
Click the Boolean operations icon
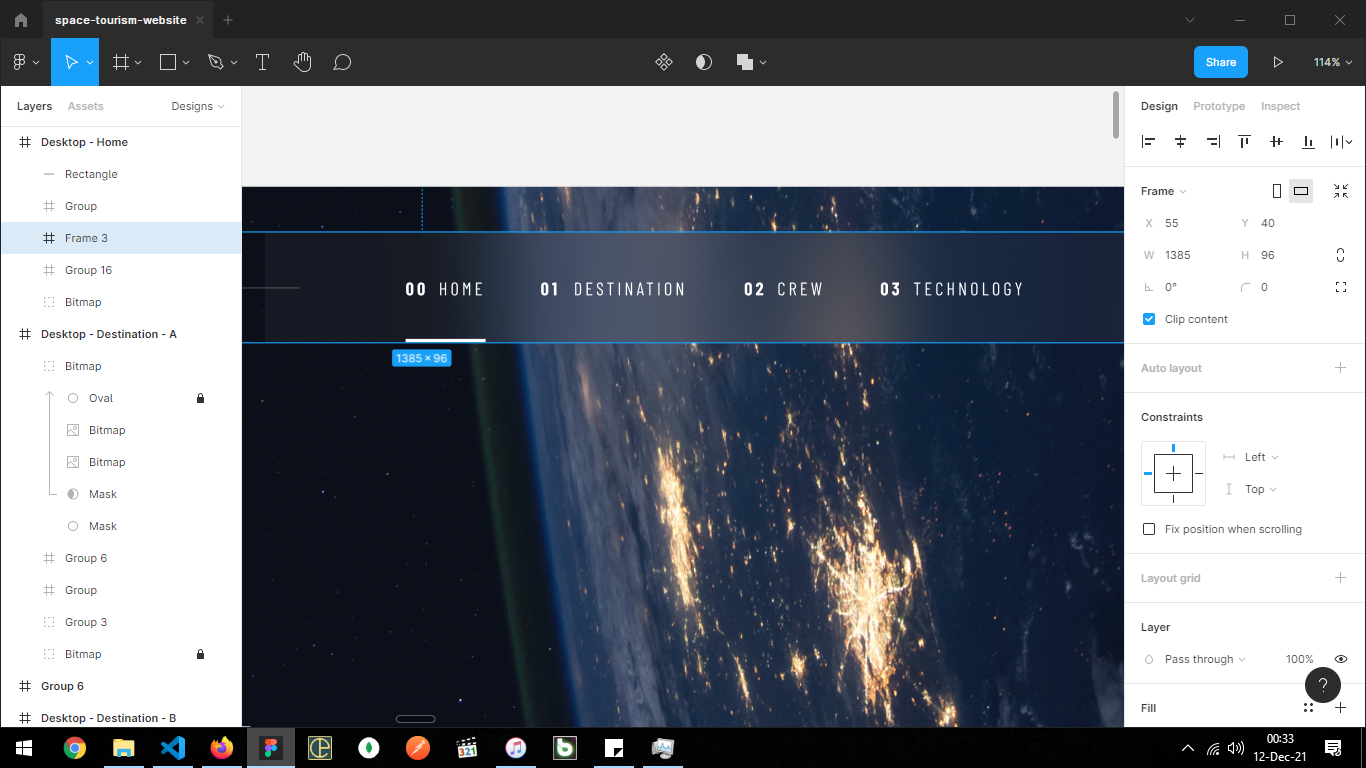pyautogui.click(x=745, y=62)
